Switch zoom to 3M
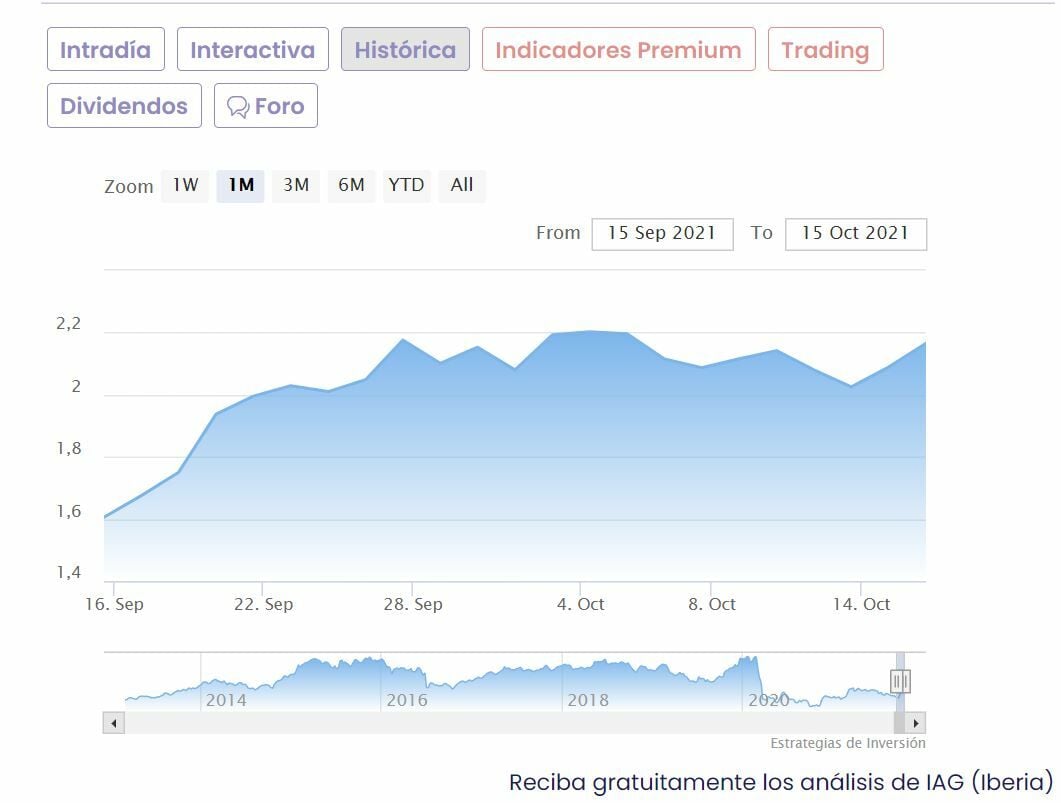The width and height of the screenshot is (1061, 803). click(x=296, y=185)
